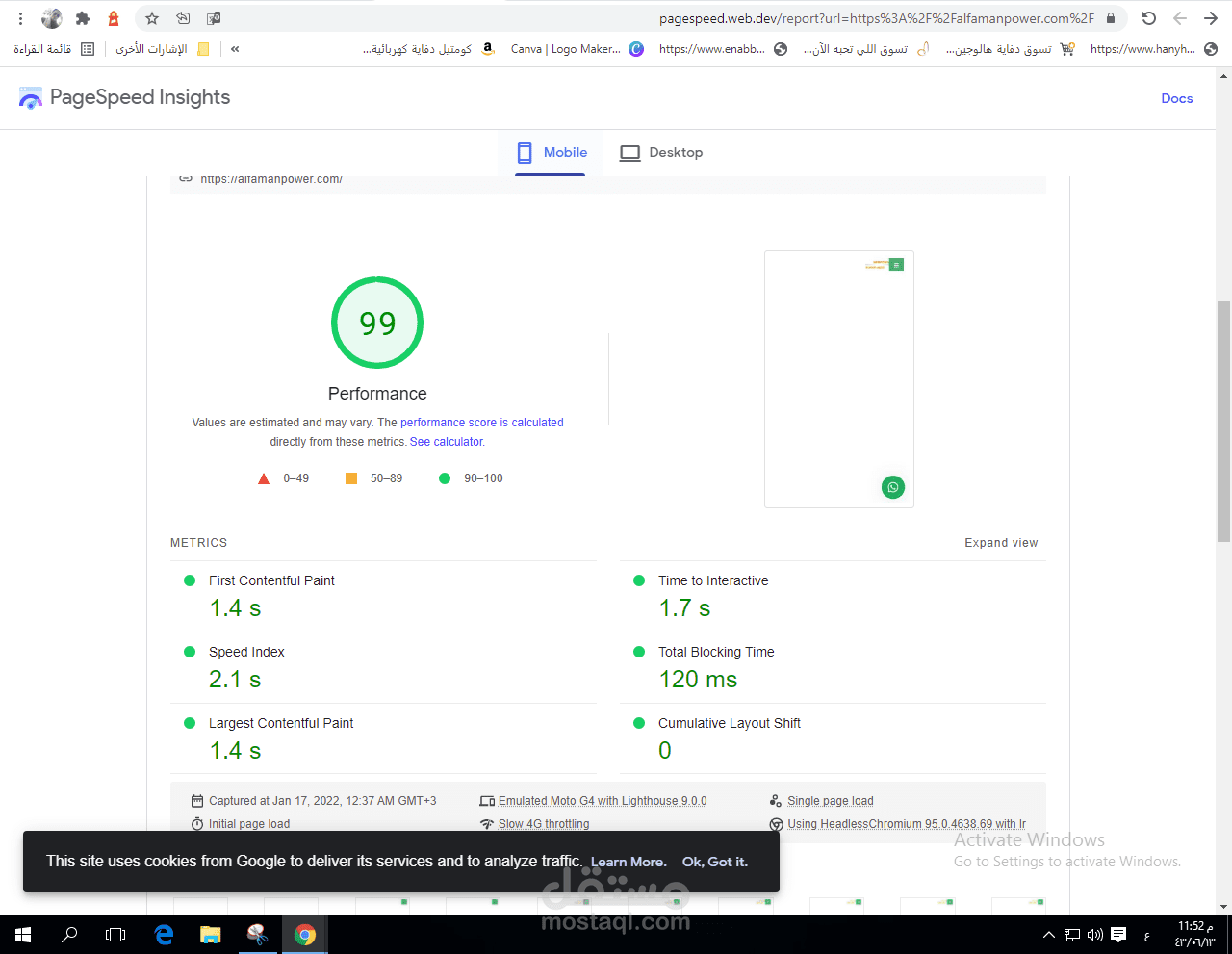The height and width of the screenshot is (954, 1232).
Task: Click the orange lighthouse extension icon
Action: (x=114, y=18)
